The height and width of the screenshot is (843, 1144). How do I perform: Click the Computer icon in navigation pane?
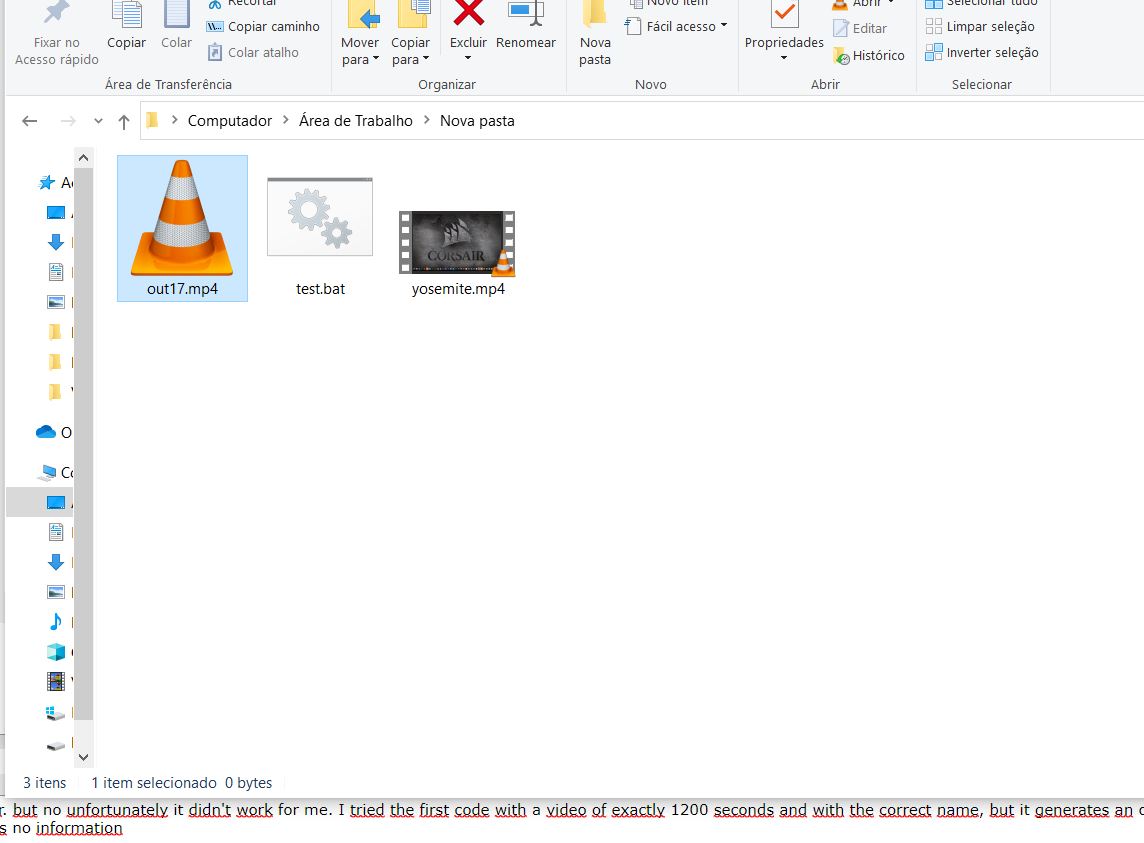click(47, 472)
